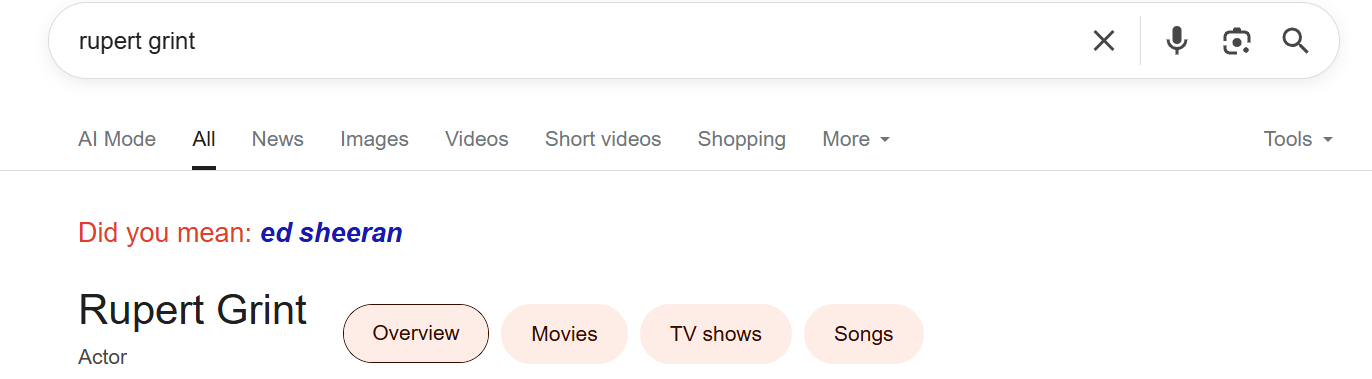Select the All results tab
This screenshot has width=1372, height=379.
tap(204, 139)
